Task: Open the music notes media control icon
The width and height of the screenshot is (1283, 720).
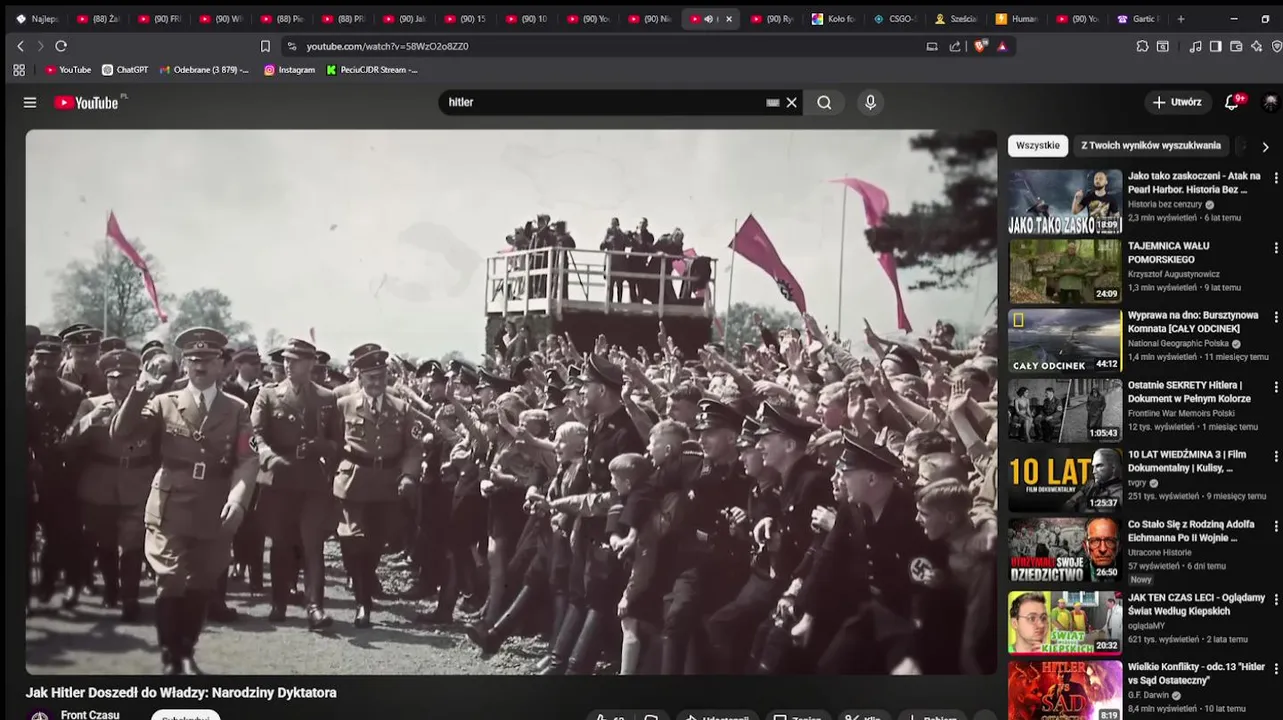Action: tap(1195, 46)
